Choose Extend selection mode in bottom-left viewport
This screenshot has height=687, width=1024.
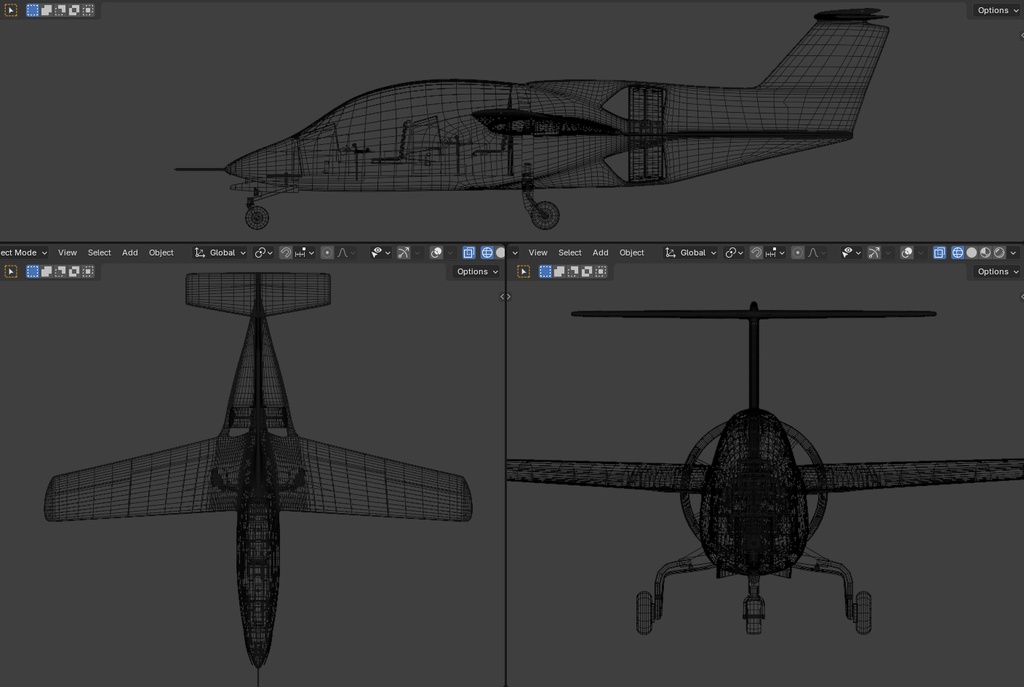[46, 272]
